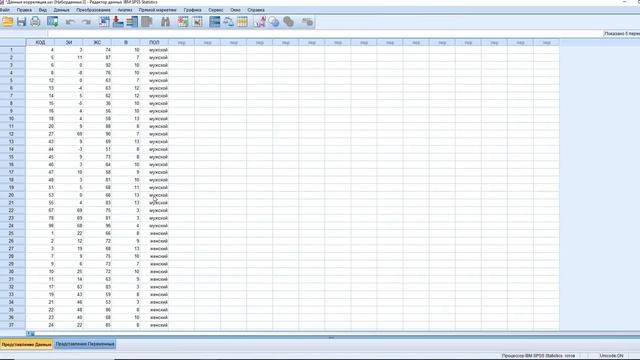
Task: Click the Go to Variable icon
Action: click(118, 22)
